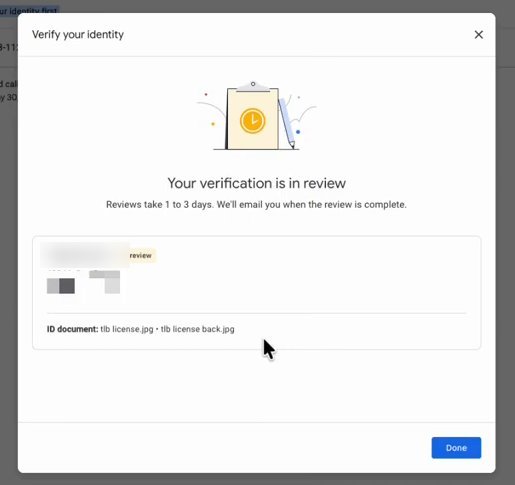Viewport: 515px width, 485px height.
Task: Close the Verify your identity dialog
Action: [478, 35]
